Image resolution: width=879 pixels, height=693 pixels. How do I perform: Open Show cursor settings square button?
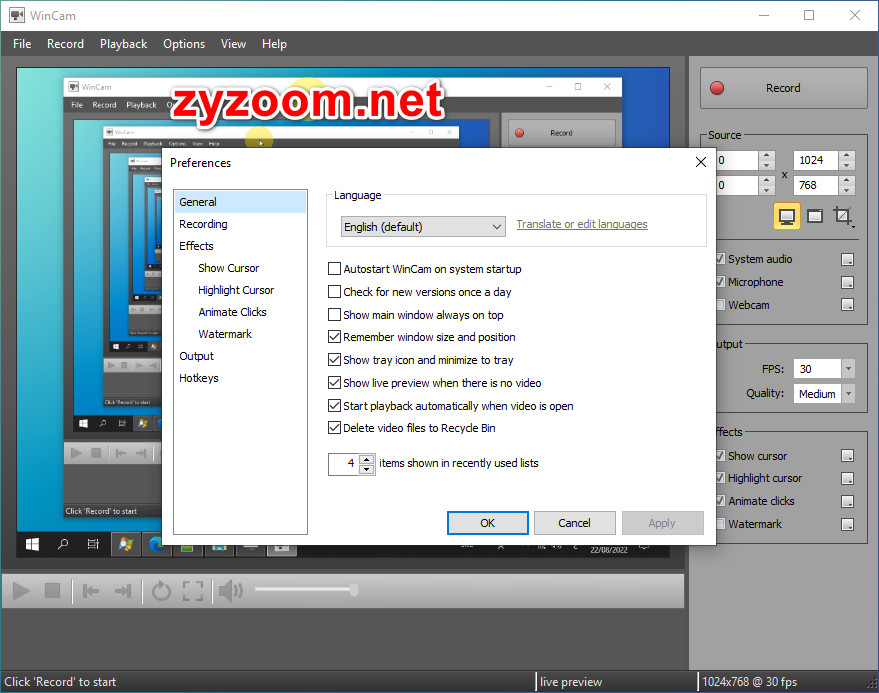click(x=848, y=456)
